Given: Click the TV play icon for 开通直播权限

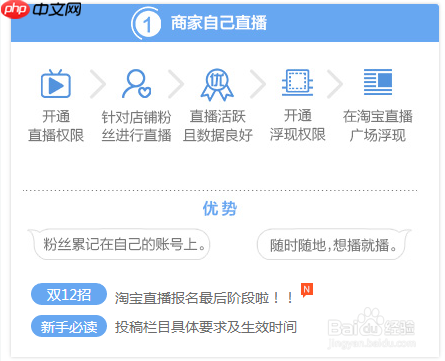Looking at the screenshot, I should (x=56, y=84).
